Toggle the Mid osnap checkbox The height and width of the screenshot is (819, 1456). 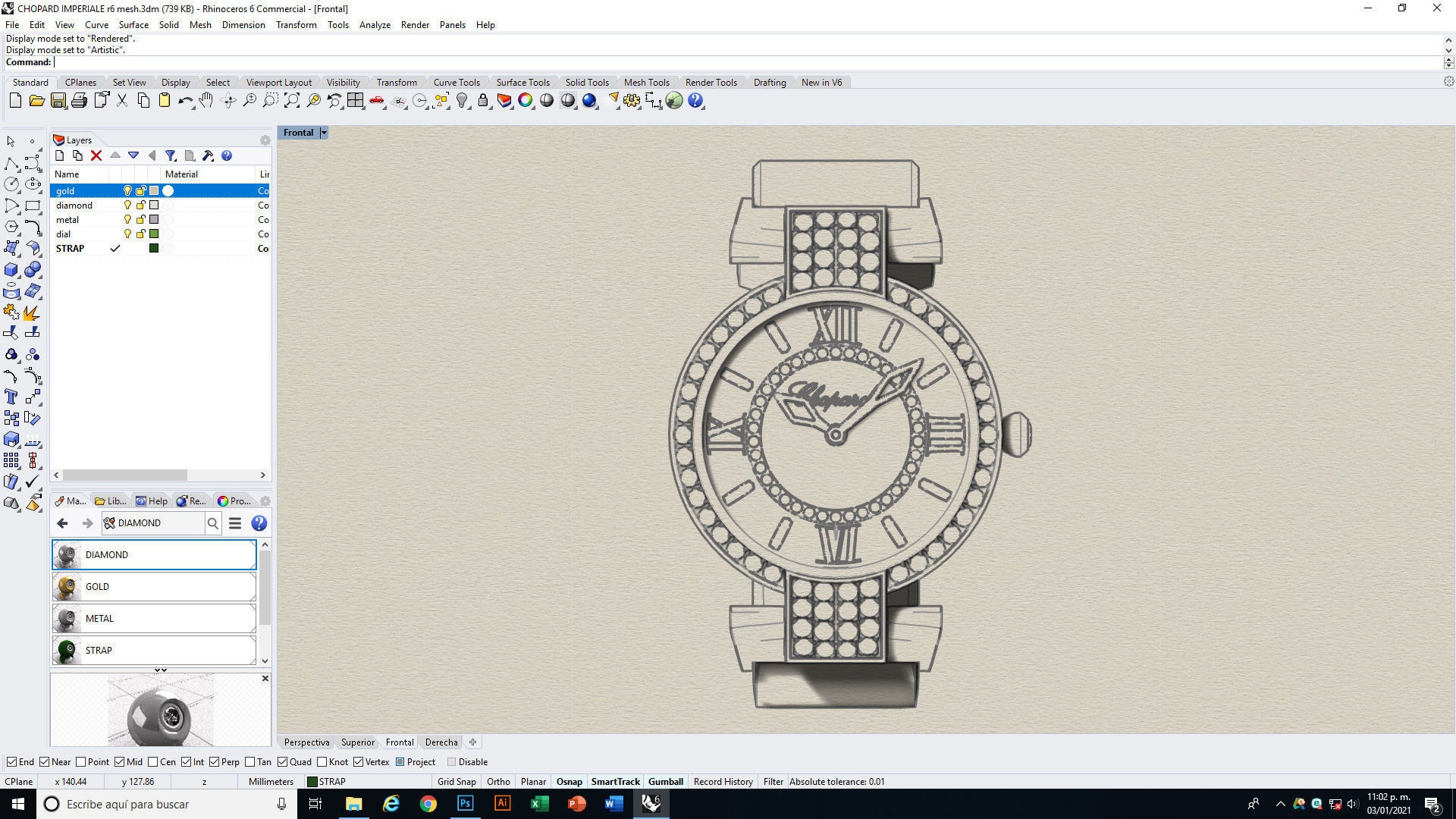tap(119, 762)
